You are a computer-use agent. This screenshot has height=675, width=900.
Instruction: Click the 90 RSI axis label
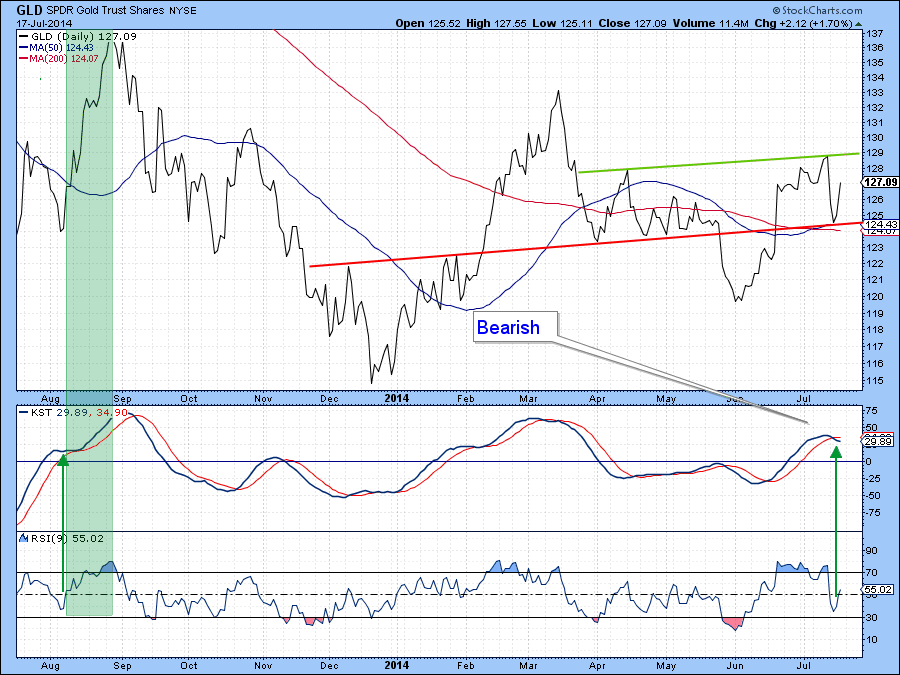tap(871, 550)
